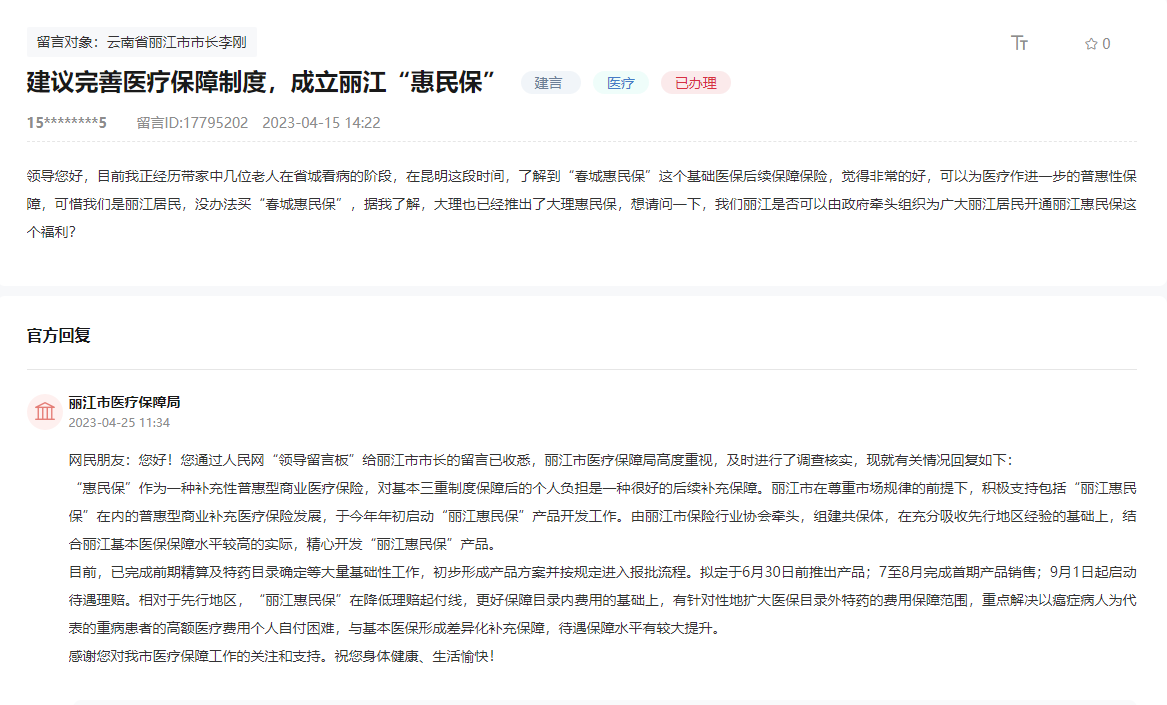Select the 建言 category tag
The image size is (1167, 705).
point(549,83)
